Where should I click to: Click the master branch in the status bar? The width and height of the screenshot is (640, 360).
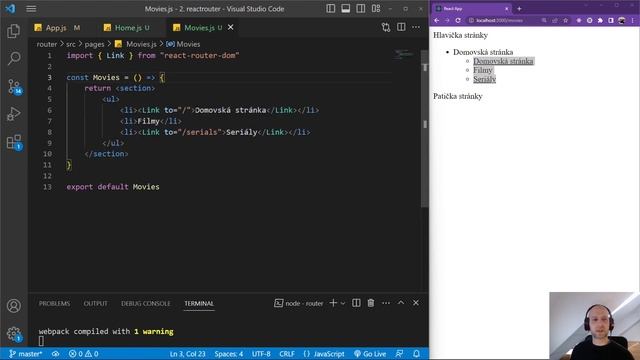point(25,354)
